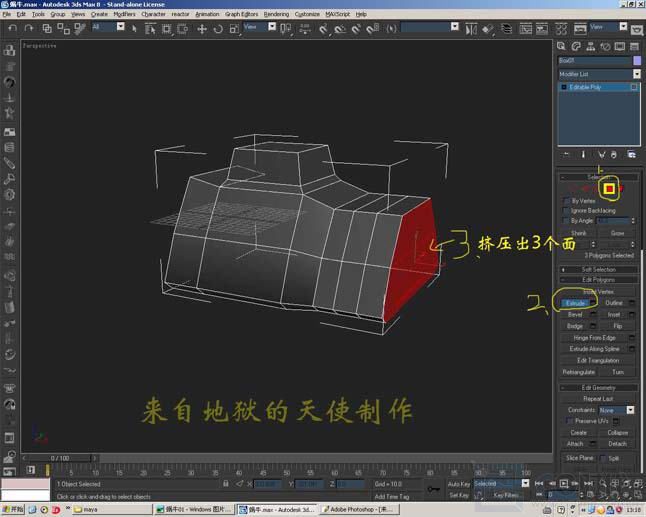Collapse the Edit Polygons rollout
Image resolution: width=646 pixels, height=517 pixels.
click(599, 280)
